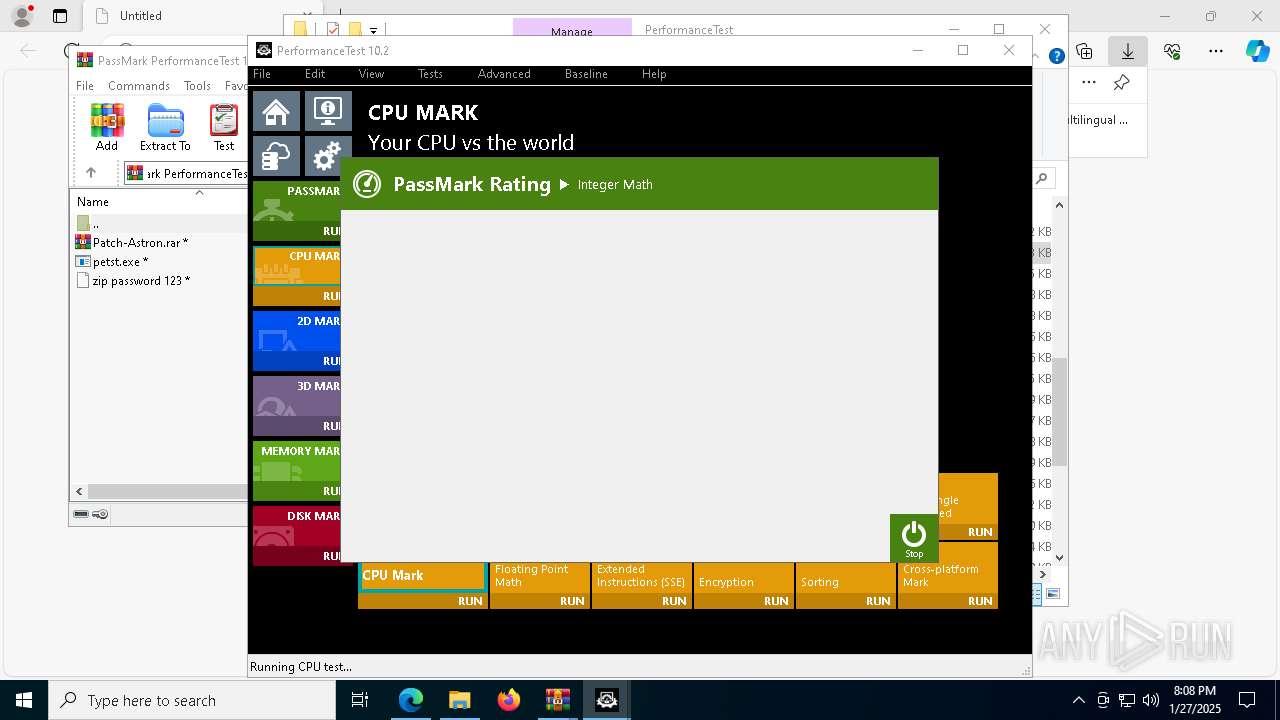Open Edge Collections icon

(1085, 51)
